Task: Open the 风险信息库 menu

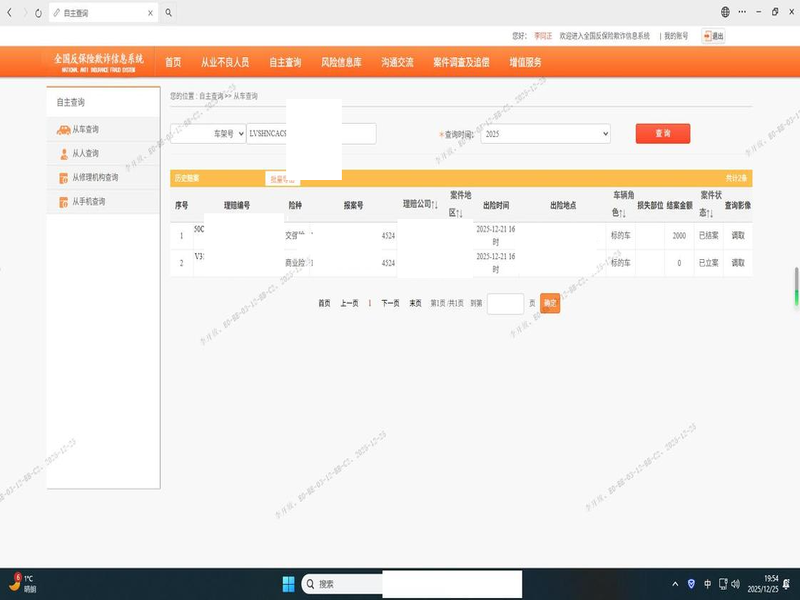Action: pos(341,62)
